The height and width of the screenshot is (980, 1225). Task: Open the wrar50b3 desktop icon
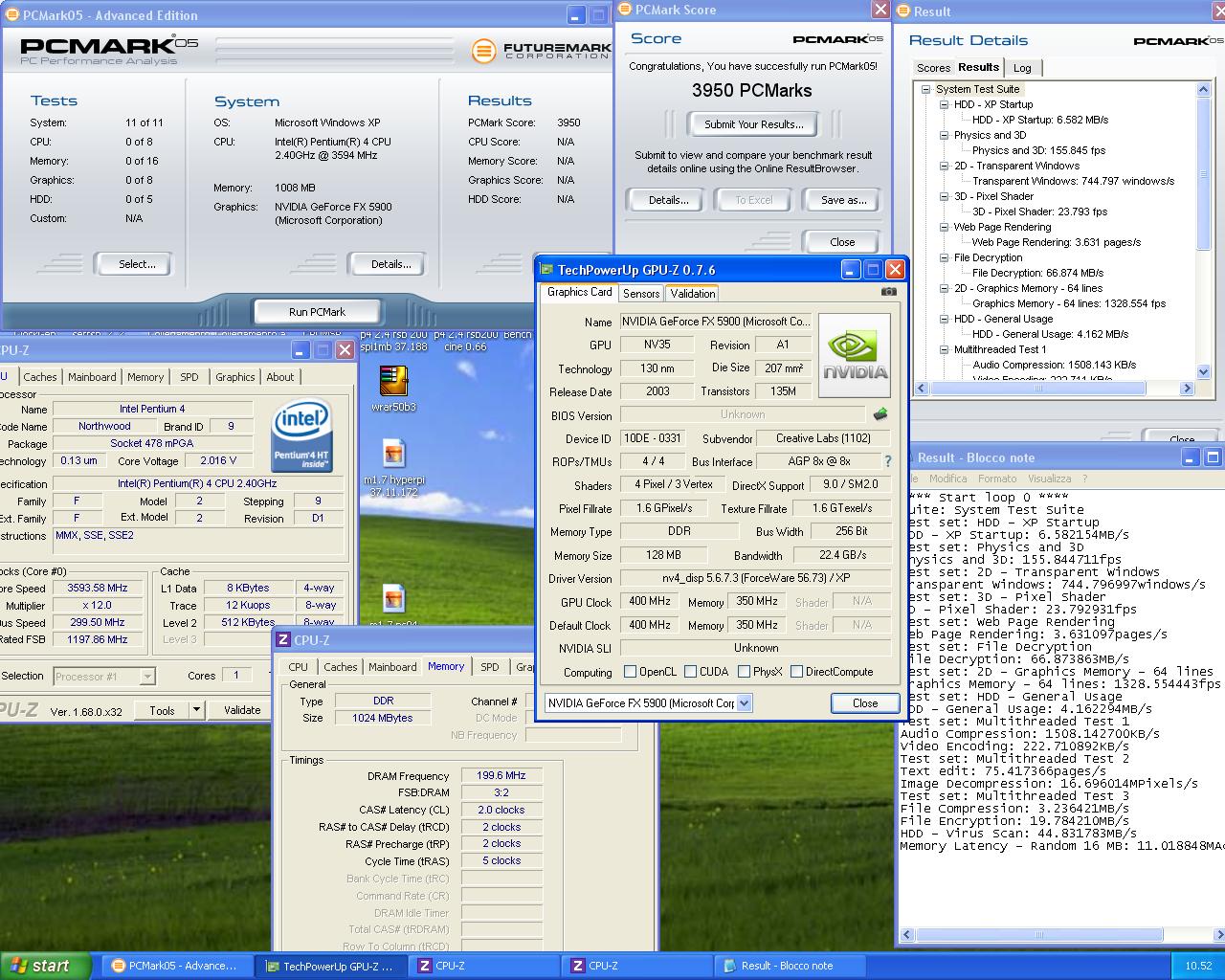pos(393,383)
